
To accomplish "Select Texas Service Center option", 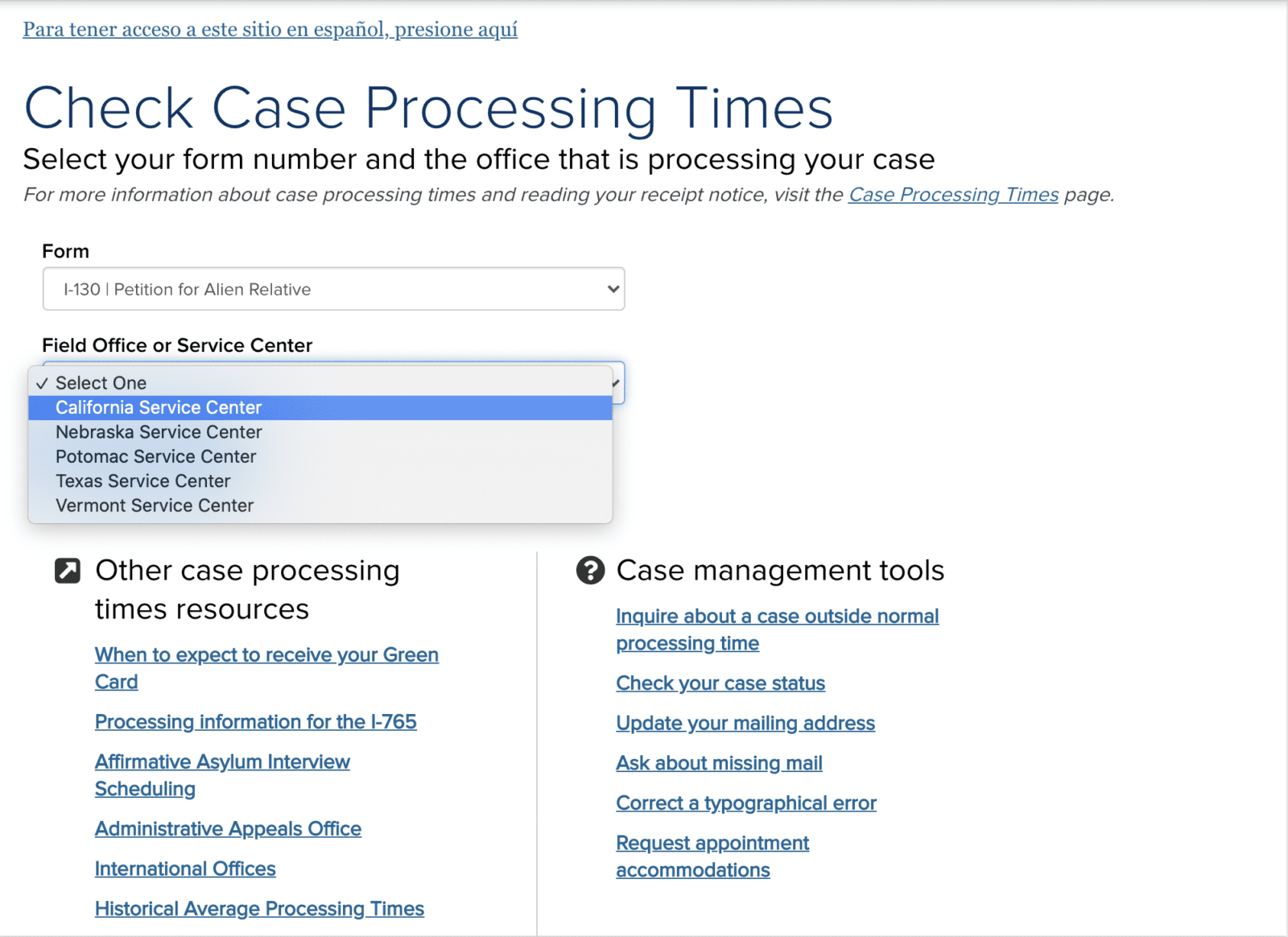I will click(320, 481).
